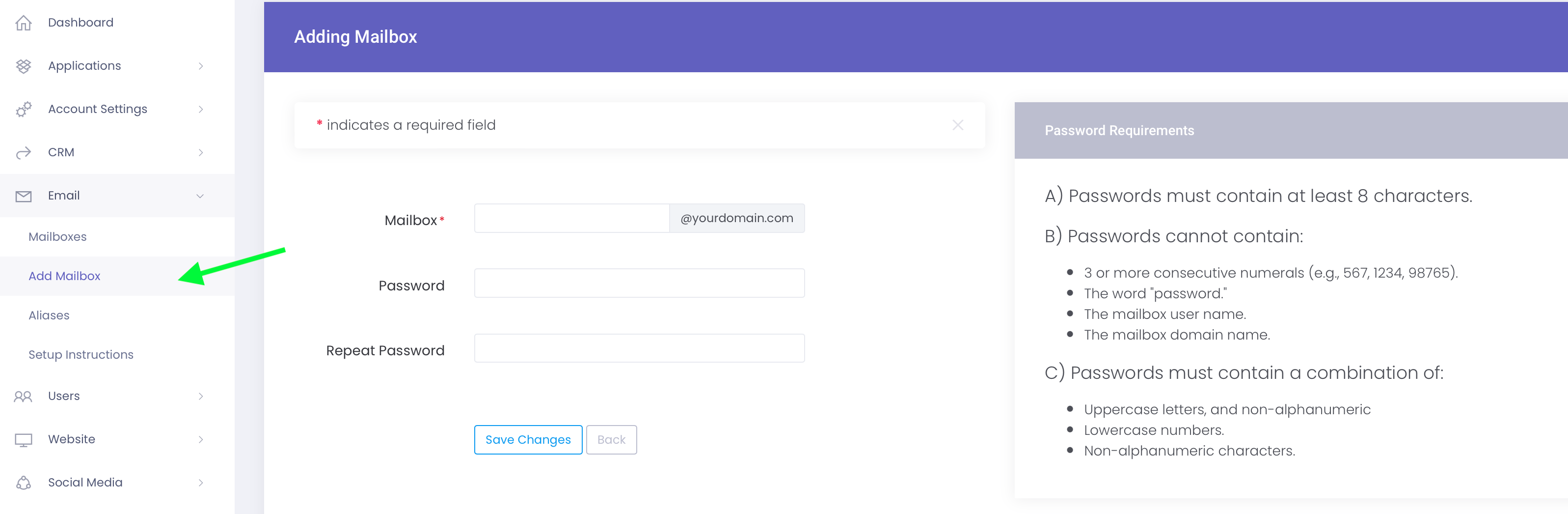This screenshot has width=1568, height=514.
Task: Click the Users people icon
Action: [x=23, y=397]
